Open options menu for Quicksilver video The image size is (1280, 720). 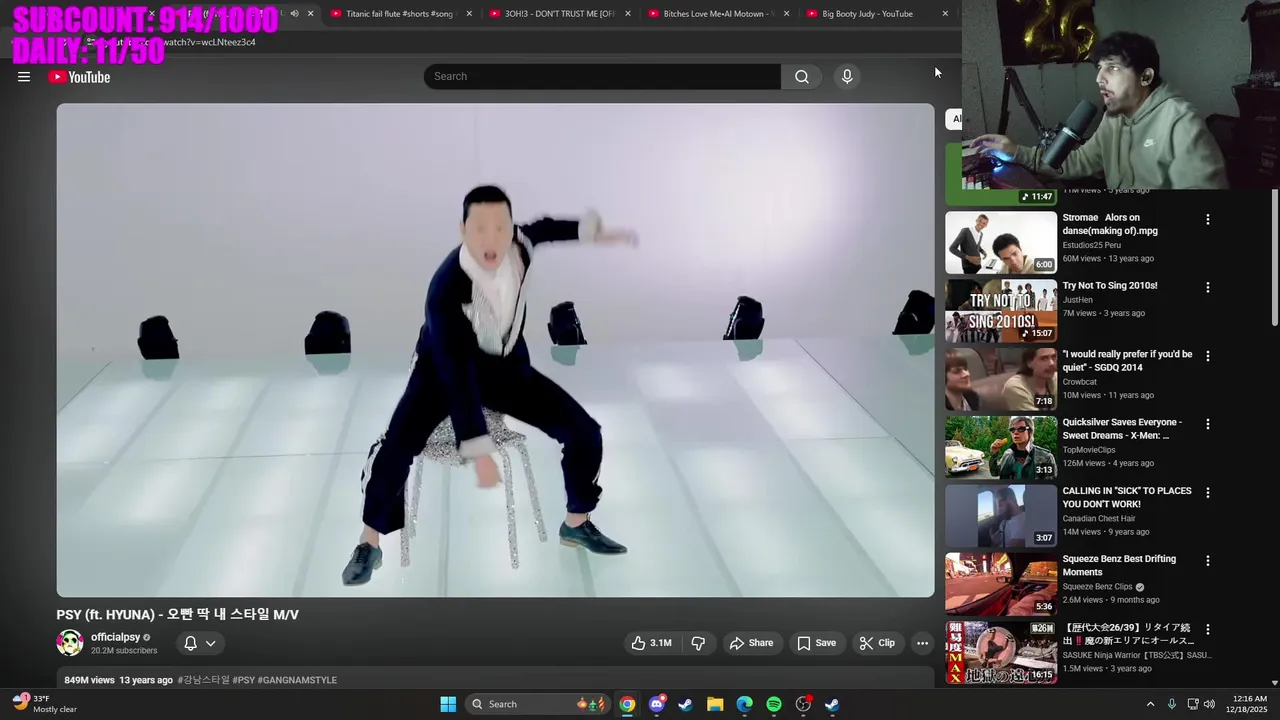point(1207,424)
